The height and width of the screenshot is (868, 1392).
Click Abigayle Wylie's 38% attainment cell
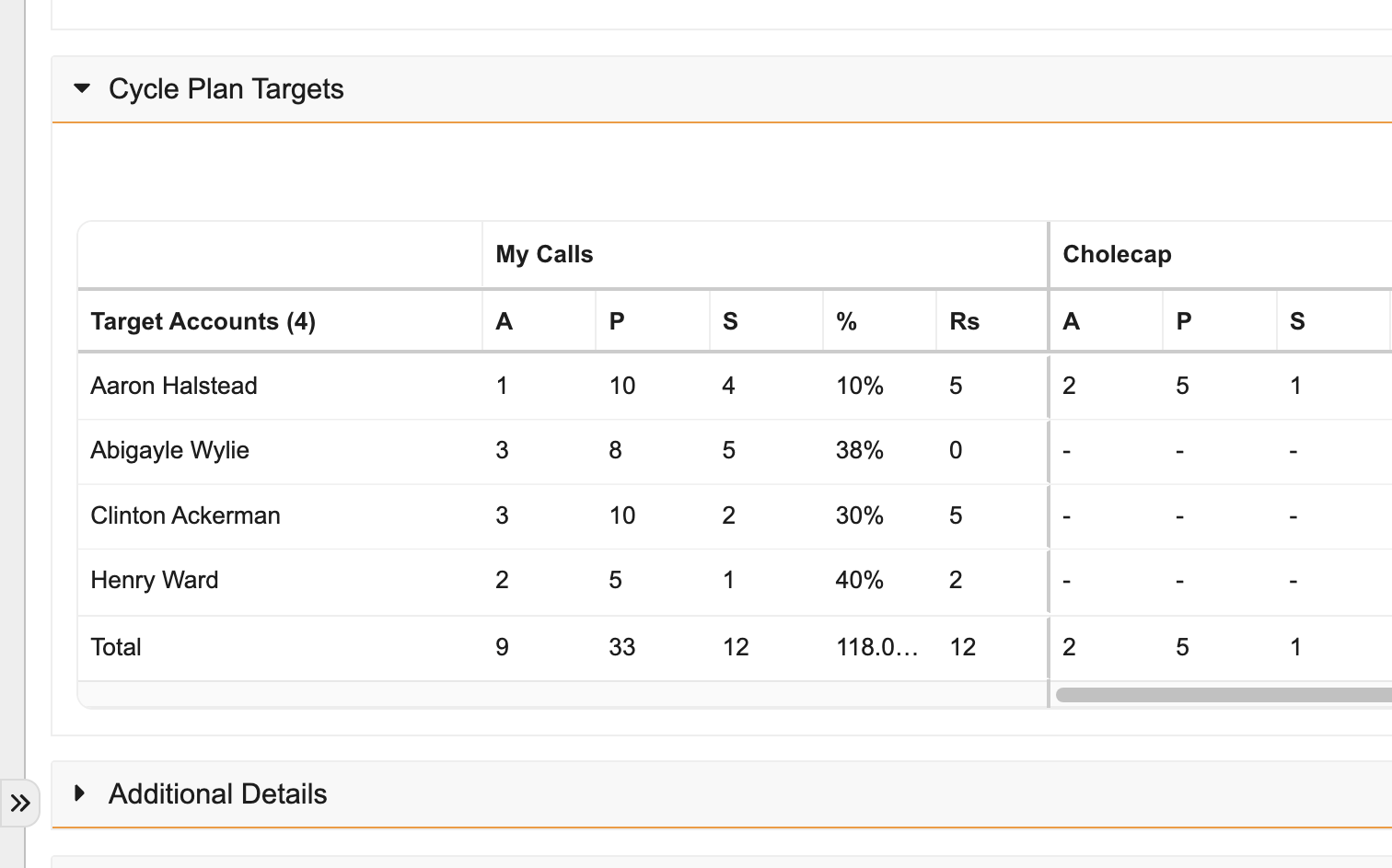tap(859, 450)
